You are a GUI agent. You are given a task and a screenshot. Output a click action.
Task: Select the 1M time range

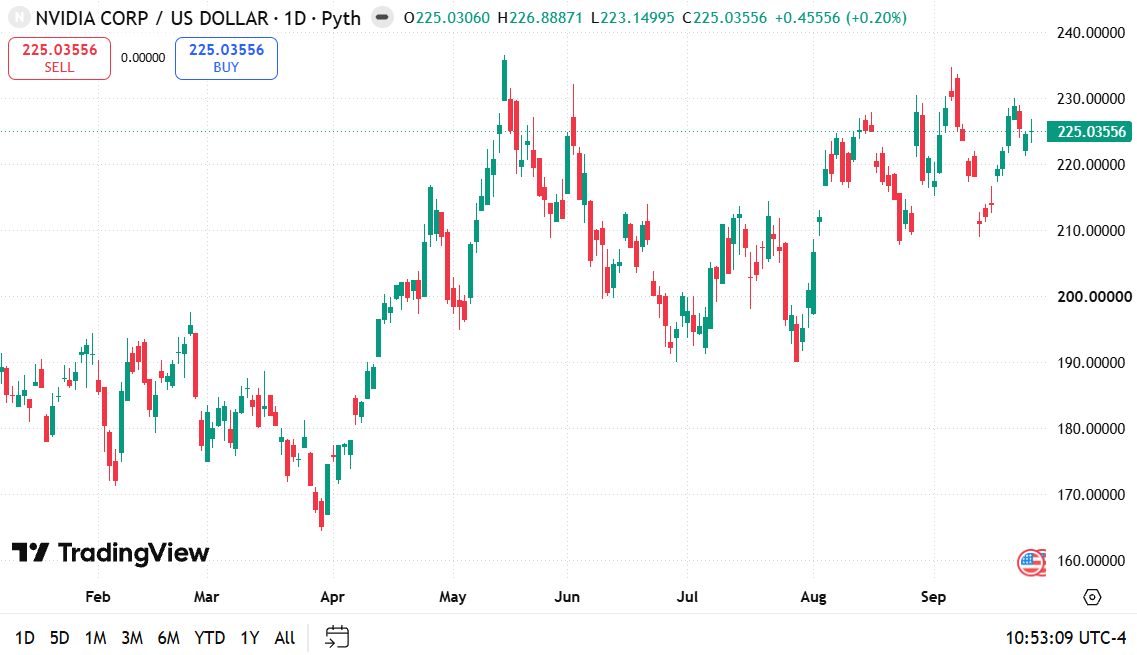(x=95, y=638)
